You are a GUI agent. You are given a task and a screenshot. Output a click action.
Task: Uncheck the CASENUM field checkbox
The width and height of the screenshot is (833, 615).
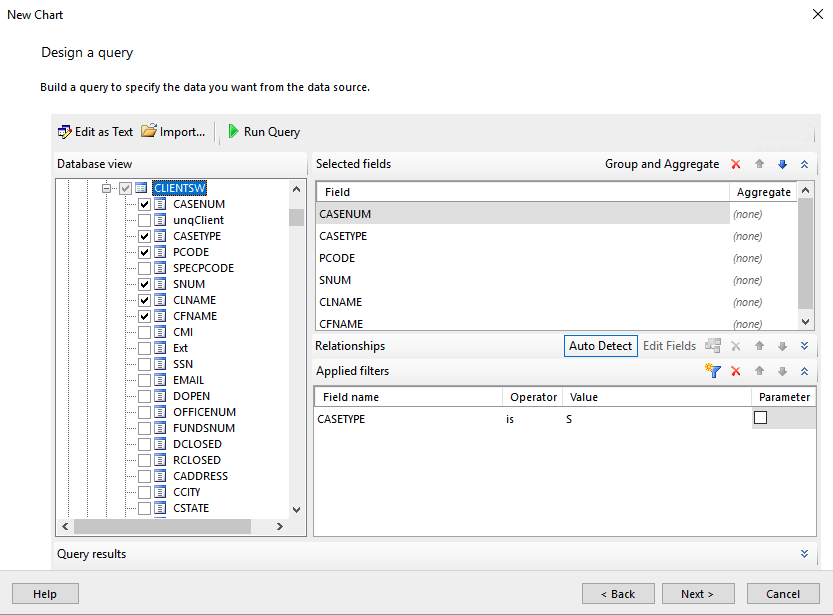tap(145, 204)
